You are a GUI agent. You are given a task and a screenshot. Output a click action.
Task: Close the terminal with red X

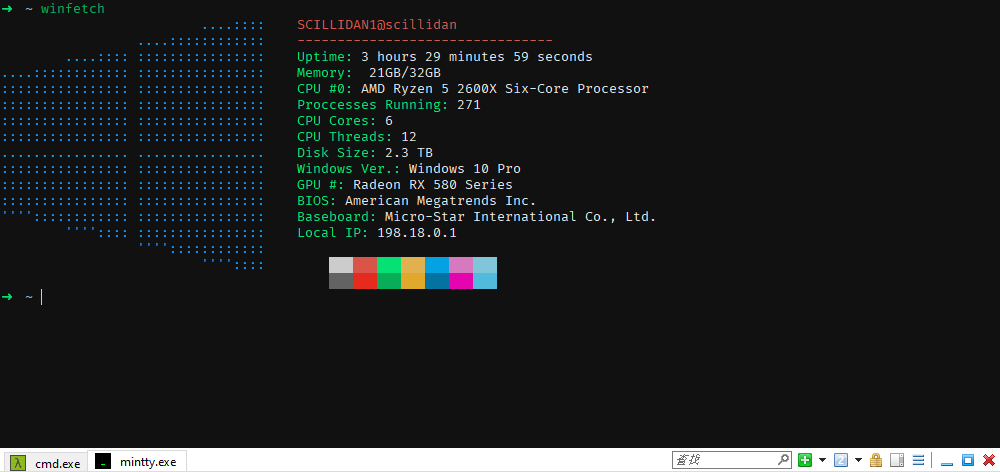pyautogui.click(x=989, y=460)
